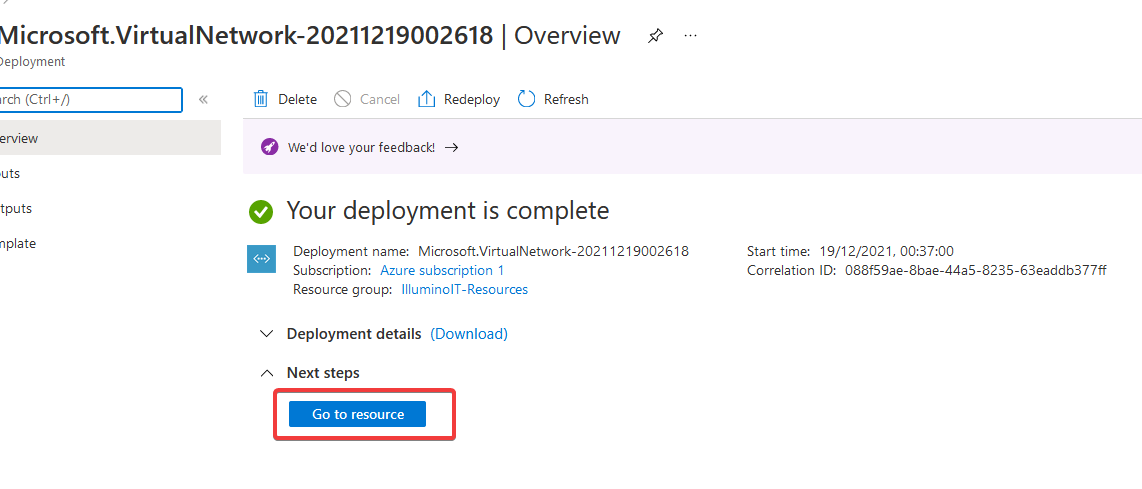Collapse the sidebar with double chevron

[203, 100]
